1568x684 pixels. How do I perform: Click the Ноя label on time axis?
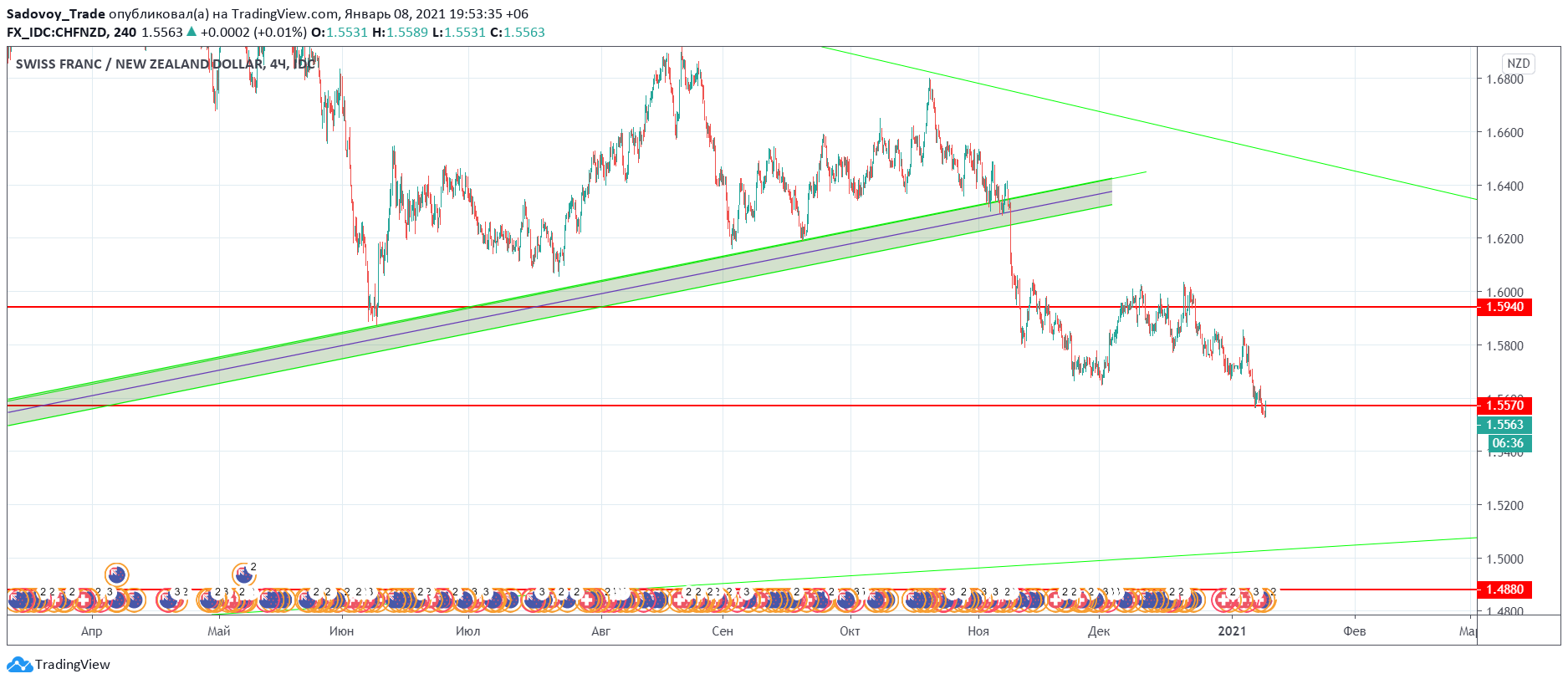click(x=978, y=631)
